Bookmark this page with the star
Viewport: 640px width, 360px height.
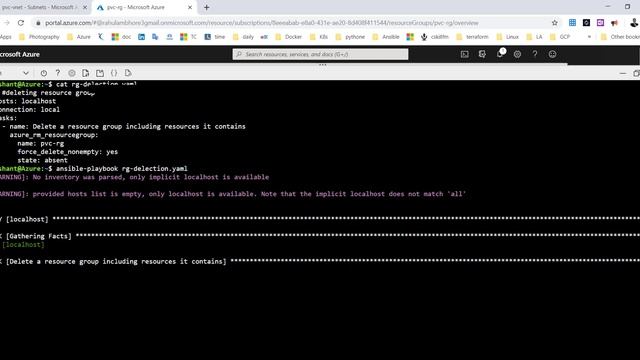pos(555,23)
